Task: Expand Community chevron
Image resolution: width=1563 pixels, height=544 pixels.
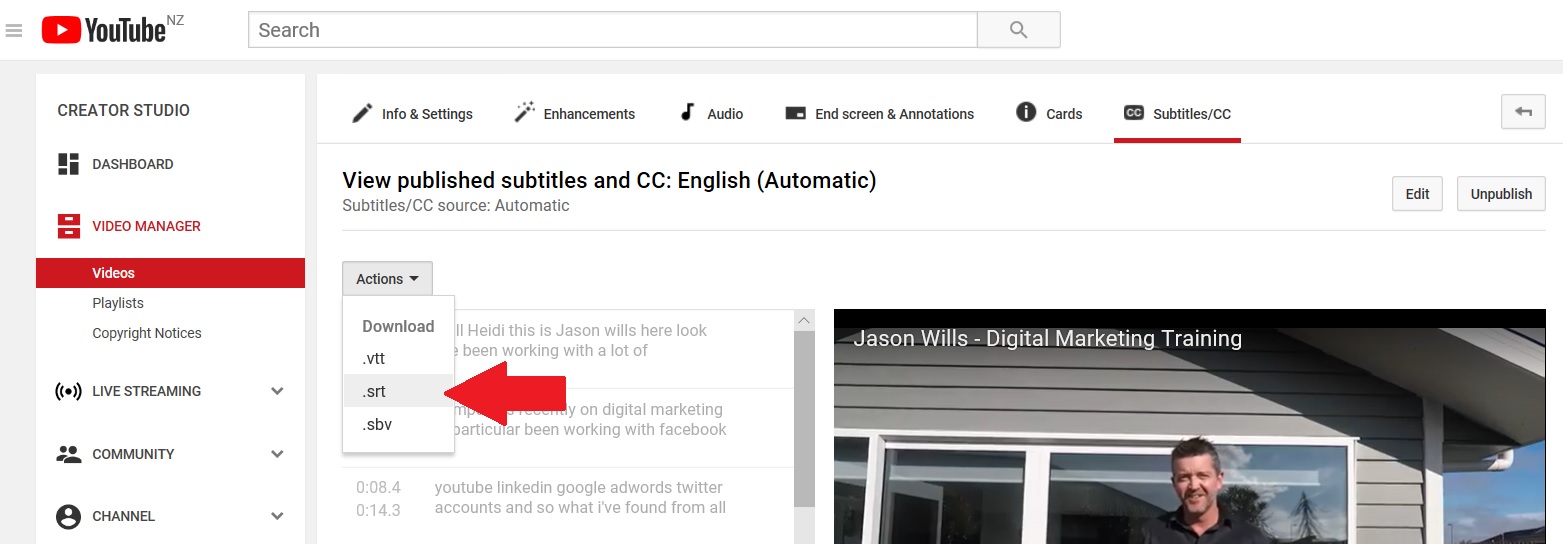Action: [277, 454]
